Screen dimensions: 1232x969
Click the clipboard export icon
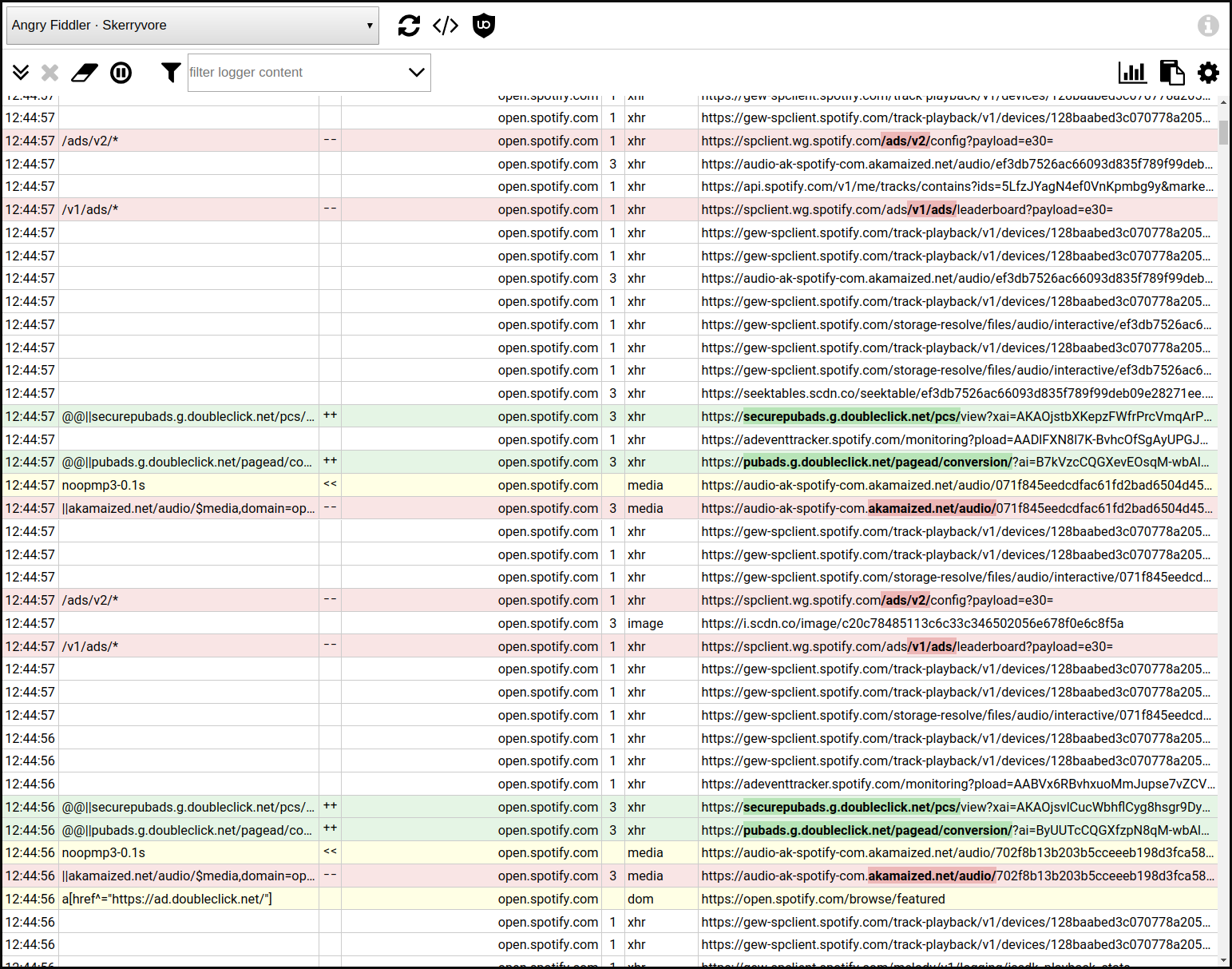coord(1171,73)
